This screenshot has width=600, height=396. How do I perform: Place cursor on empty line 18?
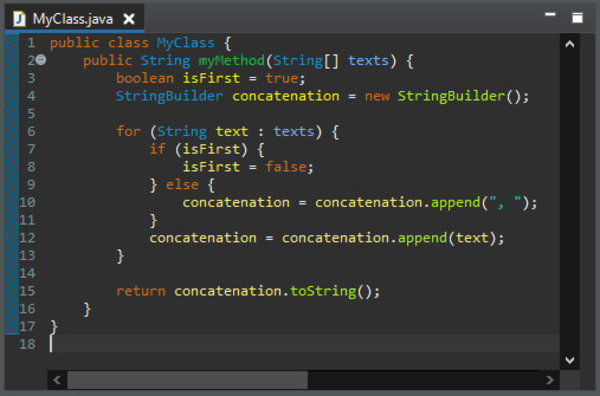pos(304,344)
